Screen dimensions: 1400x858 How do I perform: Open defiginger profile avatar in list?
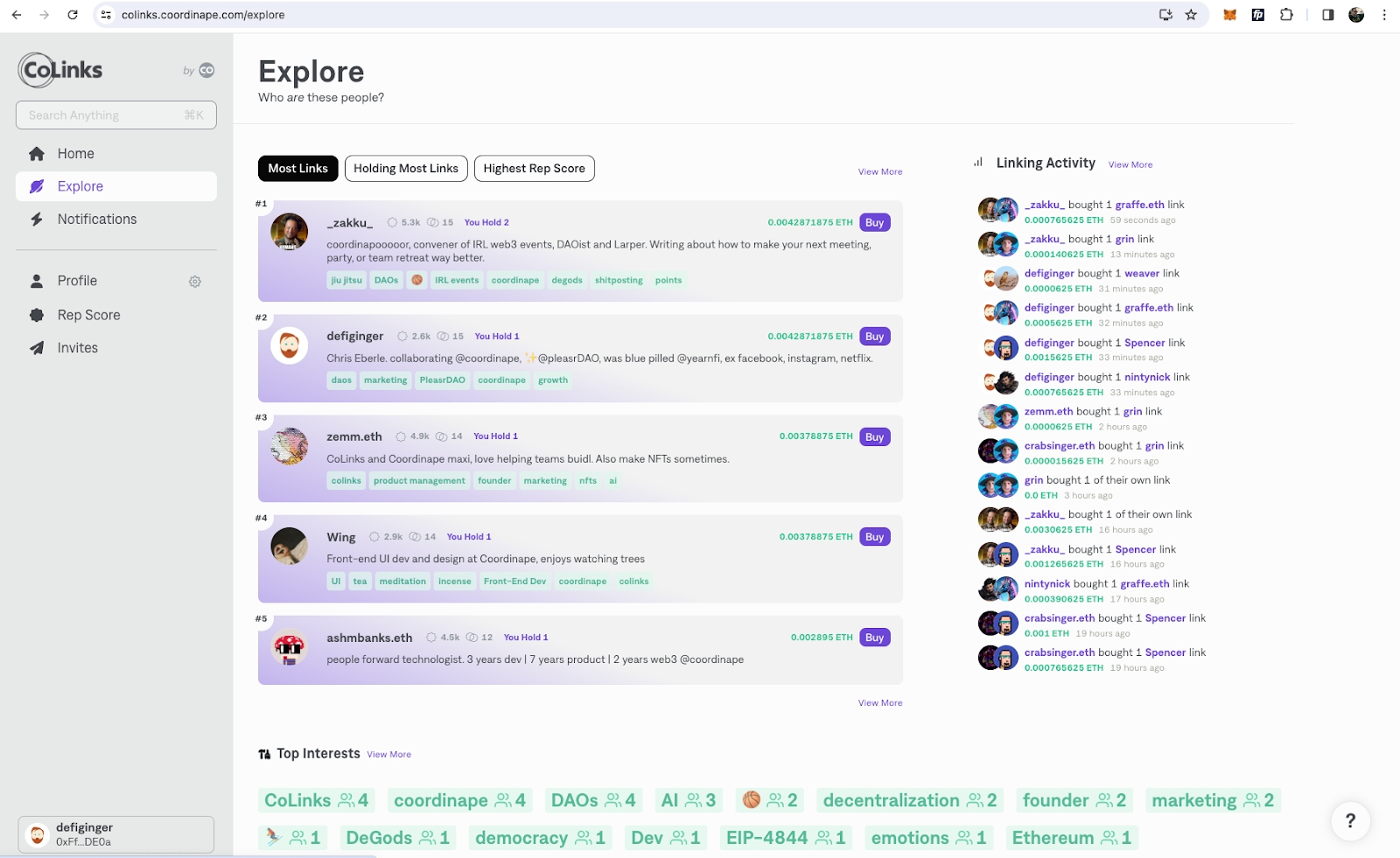coord(290,345)
